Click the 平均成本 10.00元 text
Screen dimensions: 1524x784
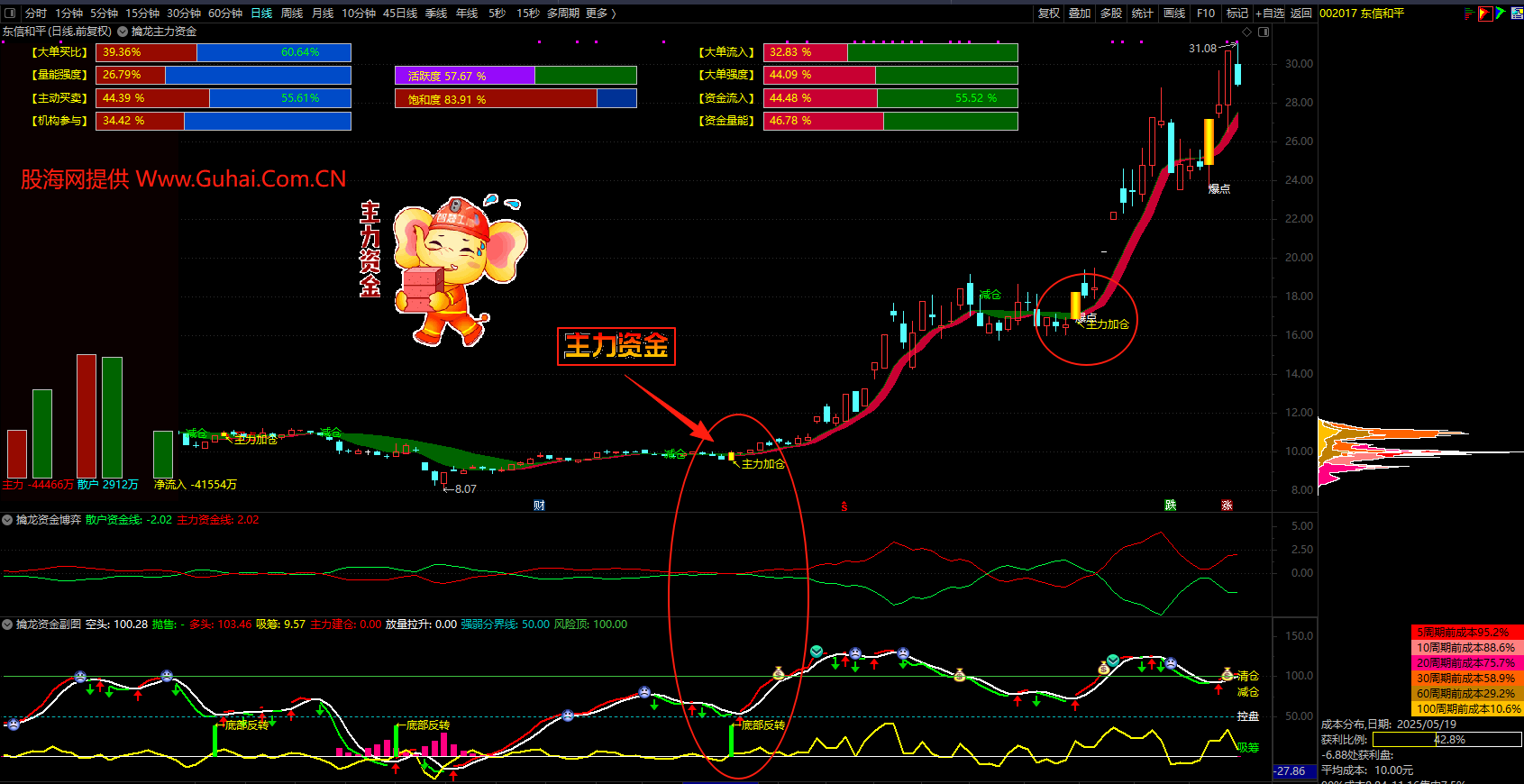pos(1367,770)
